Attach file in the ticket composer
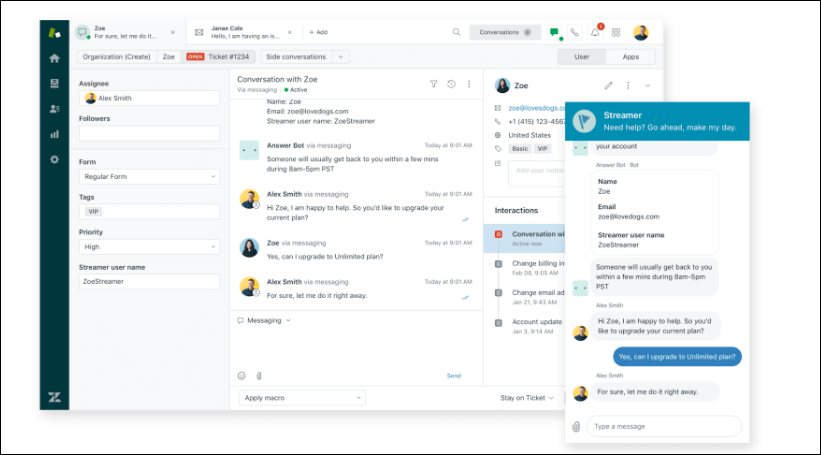 tap(259, 375)
